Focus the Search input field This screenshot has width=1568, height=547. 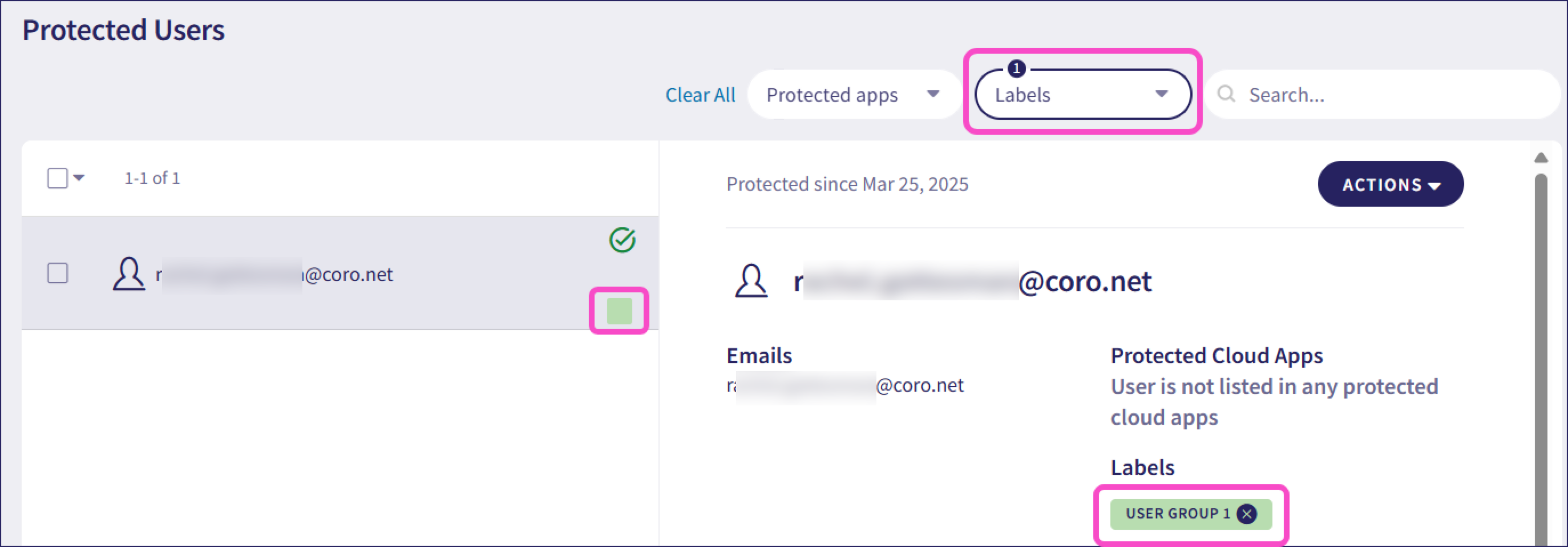[x=1382, y=94]
